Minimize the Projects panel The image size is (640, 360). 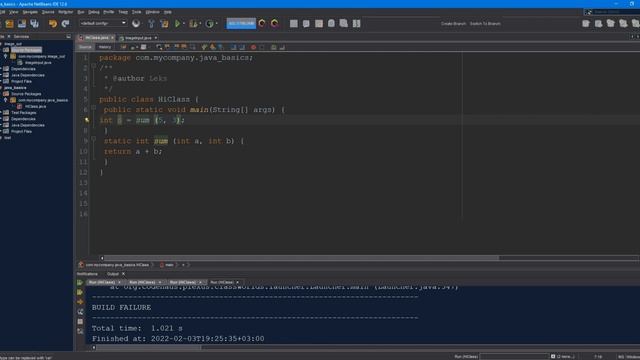68,36
